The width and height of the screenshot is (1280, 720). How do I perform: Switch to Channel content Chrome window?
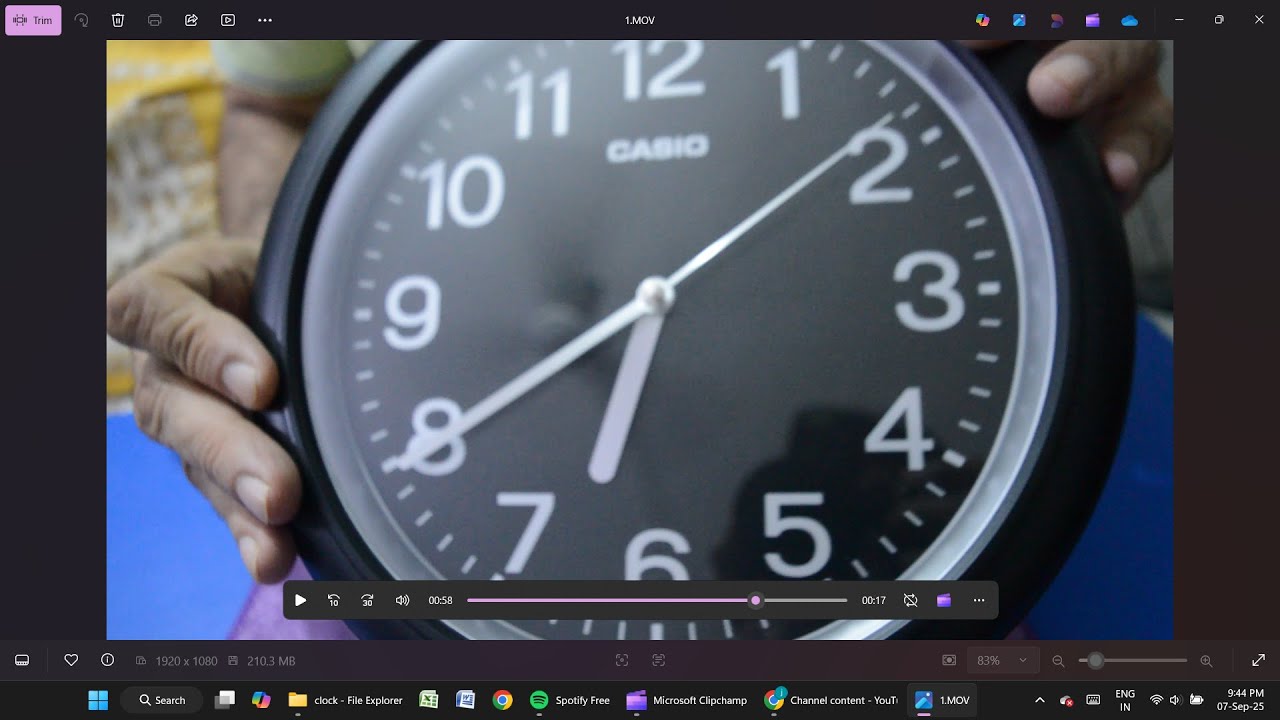coord(832,700)
